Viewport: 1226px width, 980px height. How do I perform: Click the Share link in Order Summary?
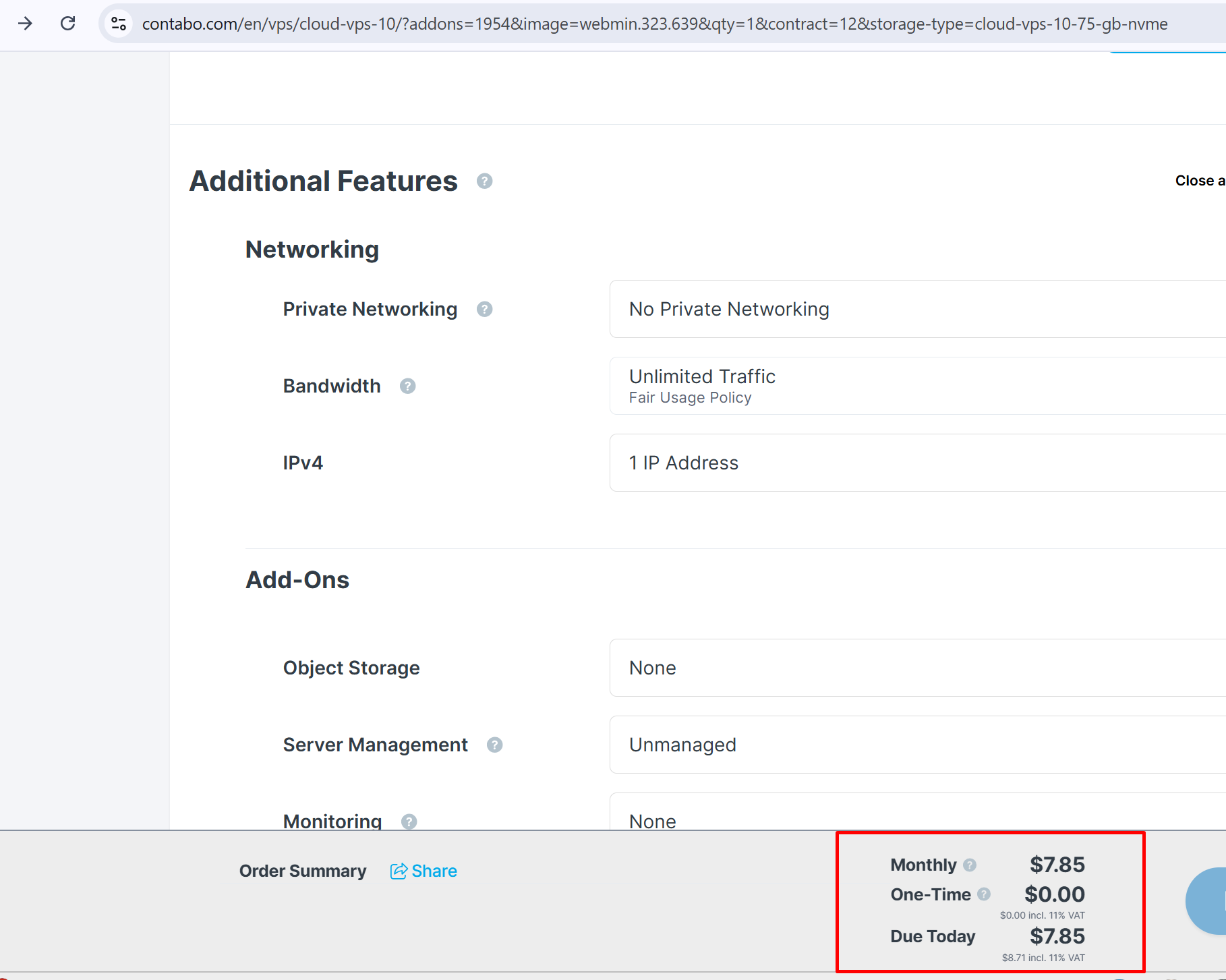pyautogui.click(x=424, y=871)
